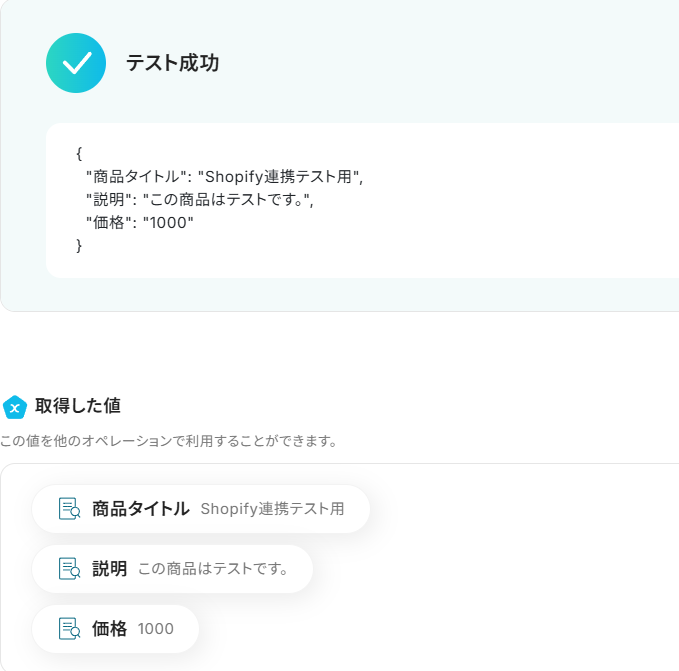Click the この商品はテストです。 chip value
The image size is (679, 671).
pos(213,569)
